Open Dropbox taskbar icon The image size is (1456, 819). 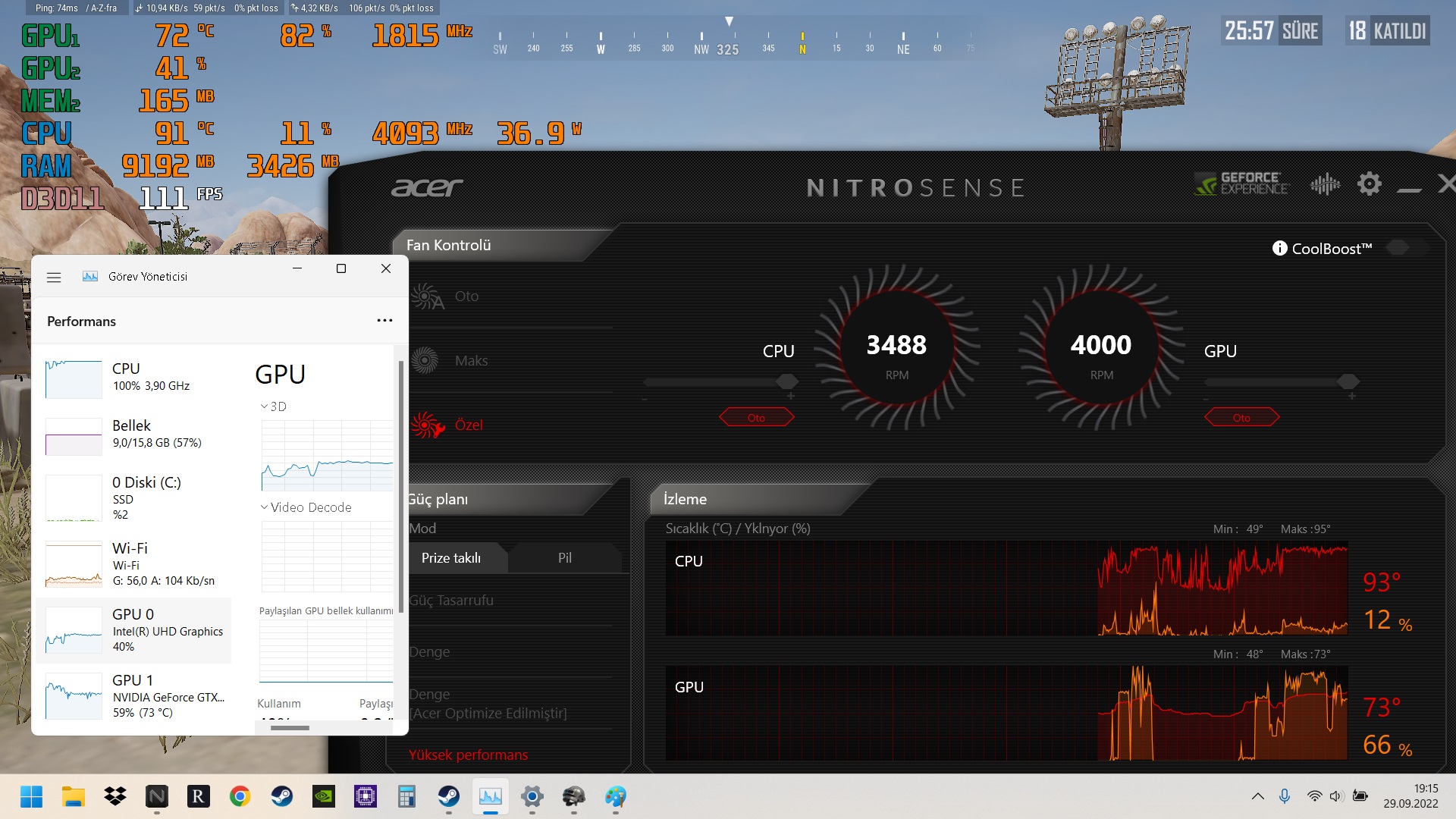click(x=115, y=796)
